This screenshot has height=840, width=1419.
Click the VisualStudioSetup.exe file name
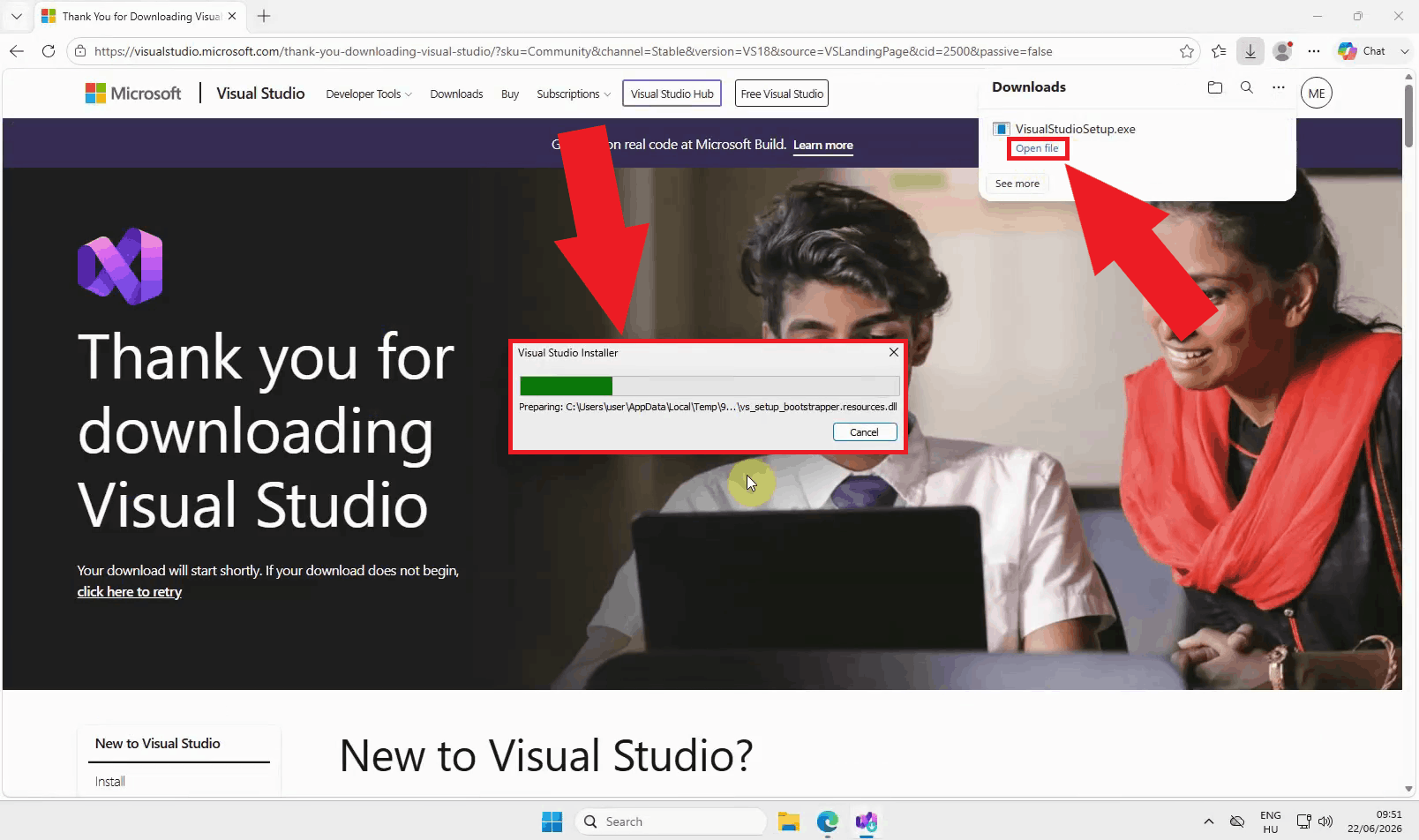[1075, 129]
